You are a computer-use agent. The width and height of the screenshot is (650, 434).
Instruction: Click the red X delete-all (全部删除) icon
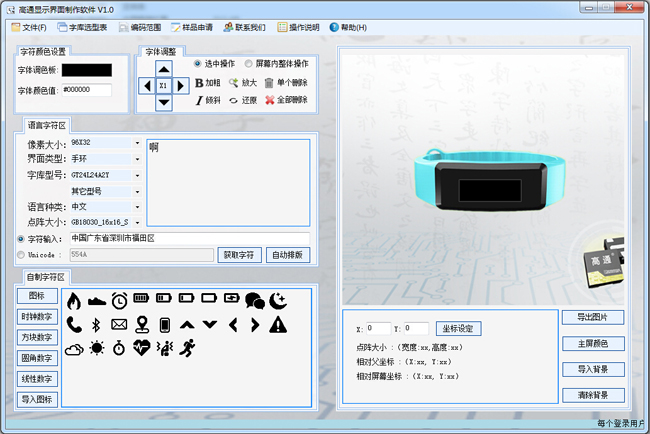(x=270, y=101)
